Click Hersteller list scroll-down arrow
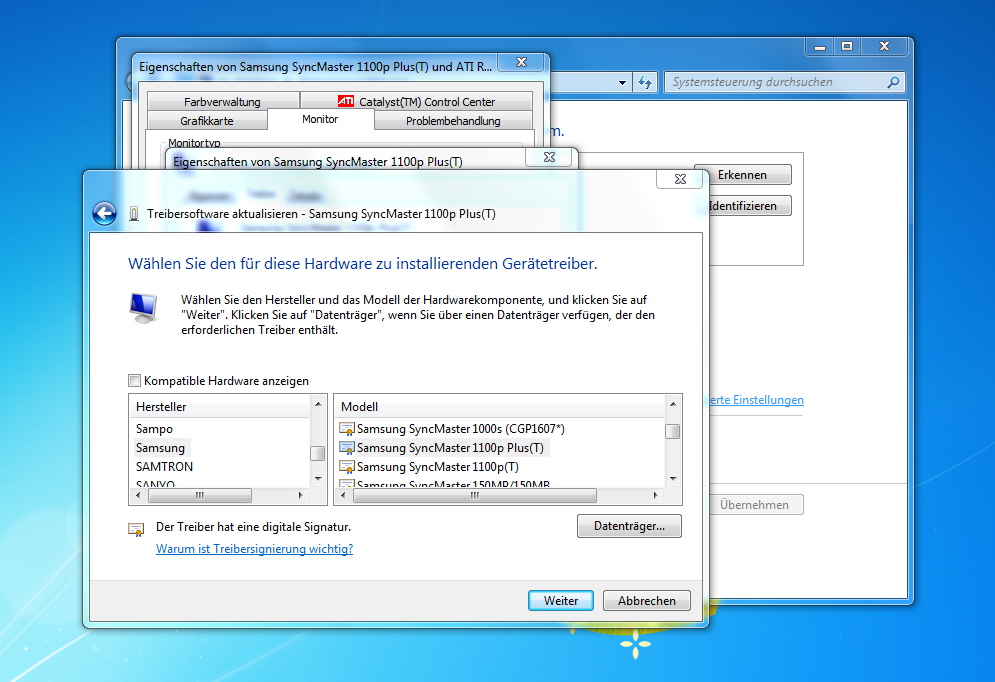995x682 pixels. 318,478
